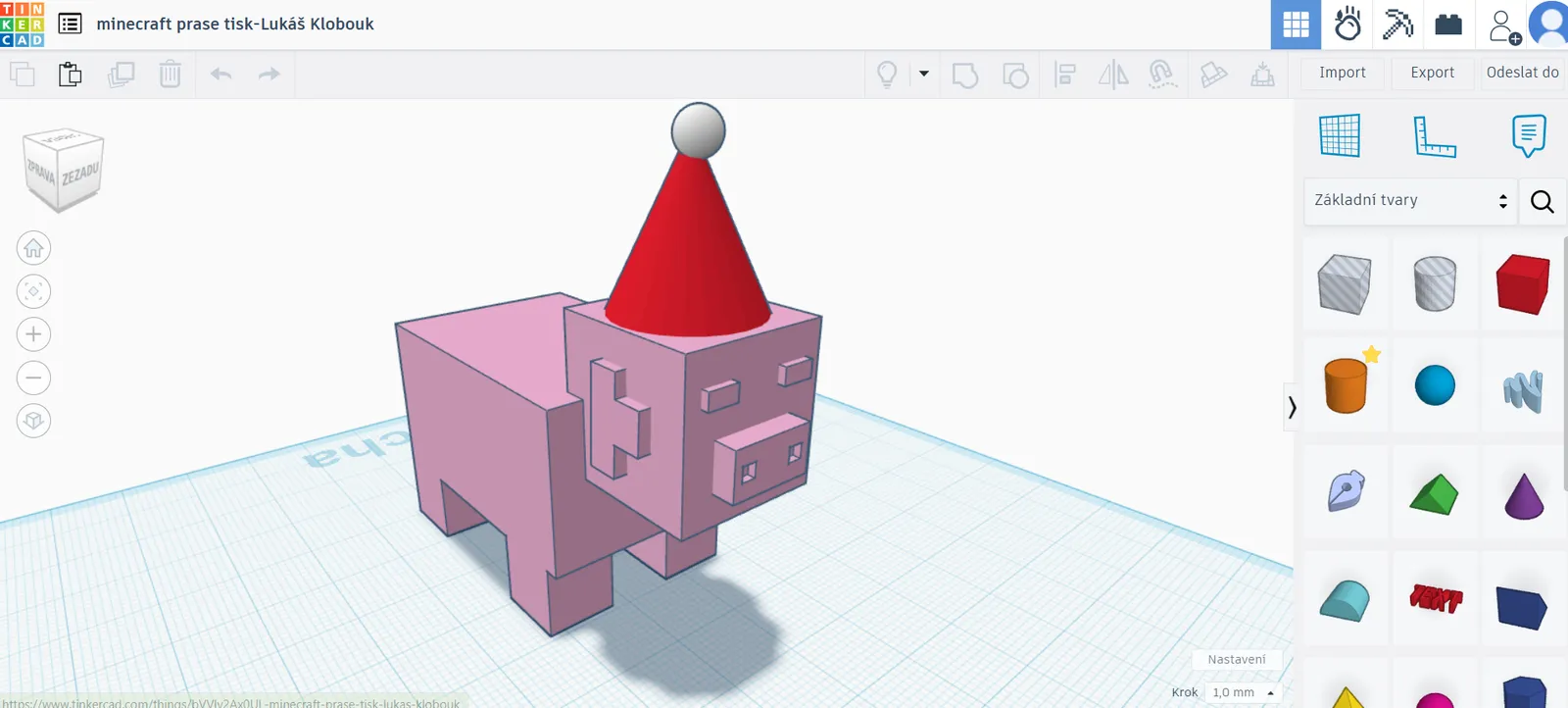Open the Ruler tool icon
The image size is (1568, 708).
pos(1435,136)
